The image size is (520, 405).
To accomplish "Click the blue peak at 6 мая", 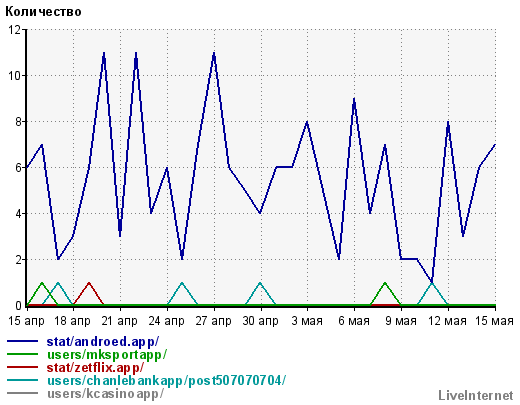I will pos(354,99).
